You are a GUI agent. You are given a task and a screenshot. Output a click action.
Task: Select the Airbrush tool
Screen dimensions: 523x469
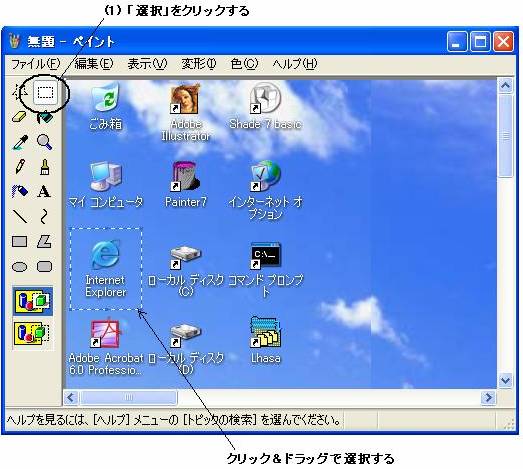click(x=20, y=191)
